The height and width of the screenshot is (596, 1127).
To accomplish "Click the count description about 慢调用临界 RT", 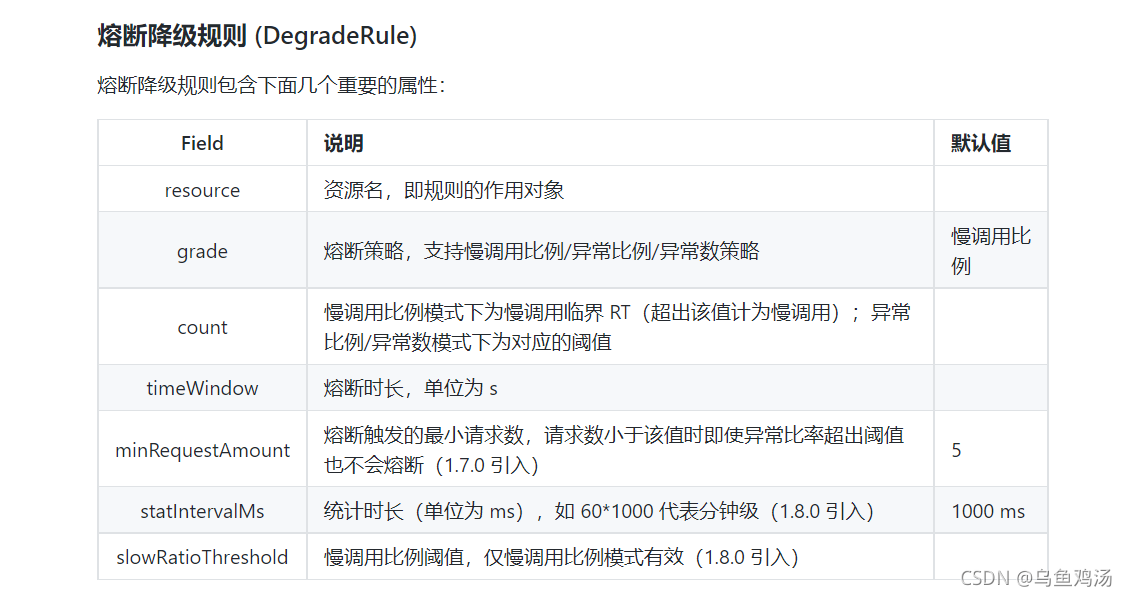I will click(617, 327).
